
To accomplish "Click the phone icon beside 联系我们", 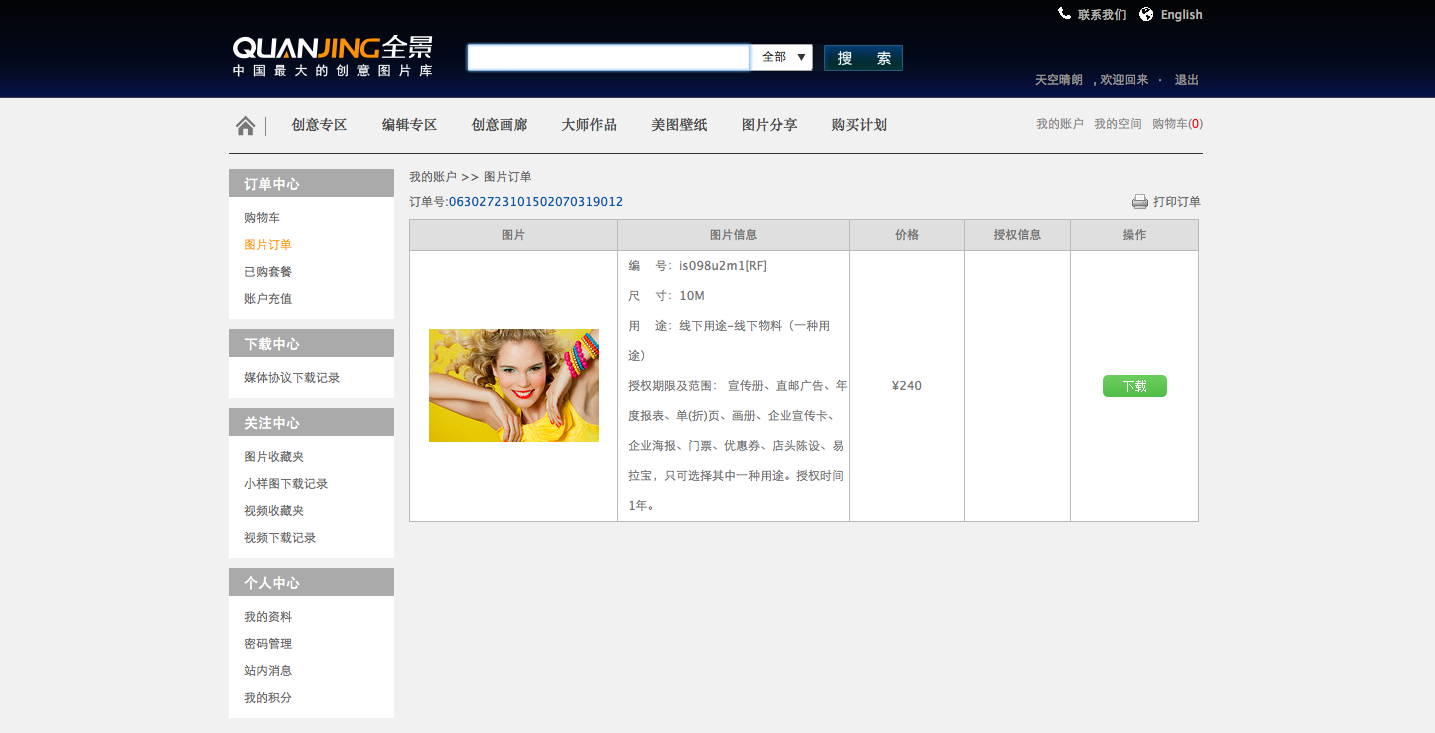I will 1064,14.
